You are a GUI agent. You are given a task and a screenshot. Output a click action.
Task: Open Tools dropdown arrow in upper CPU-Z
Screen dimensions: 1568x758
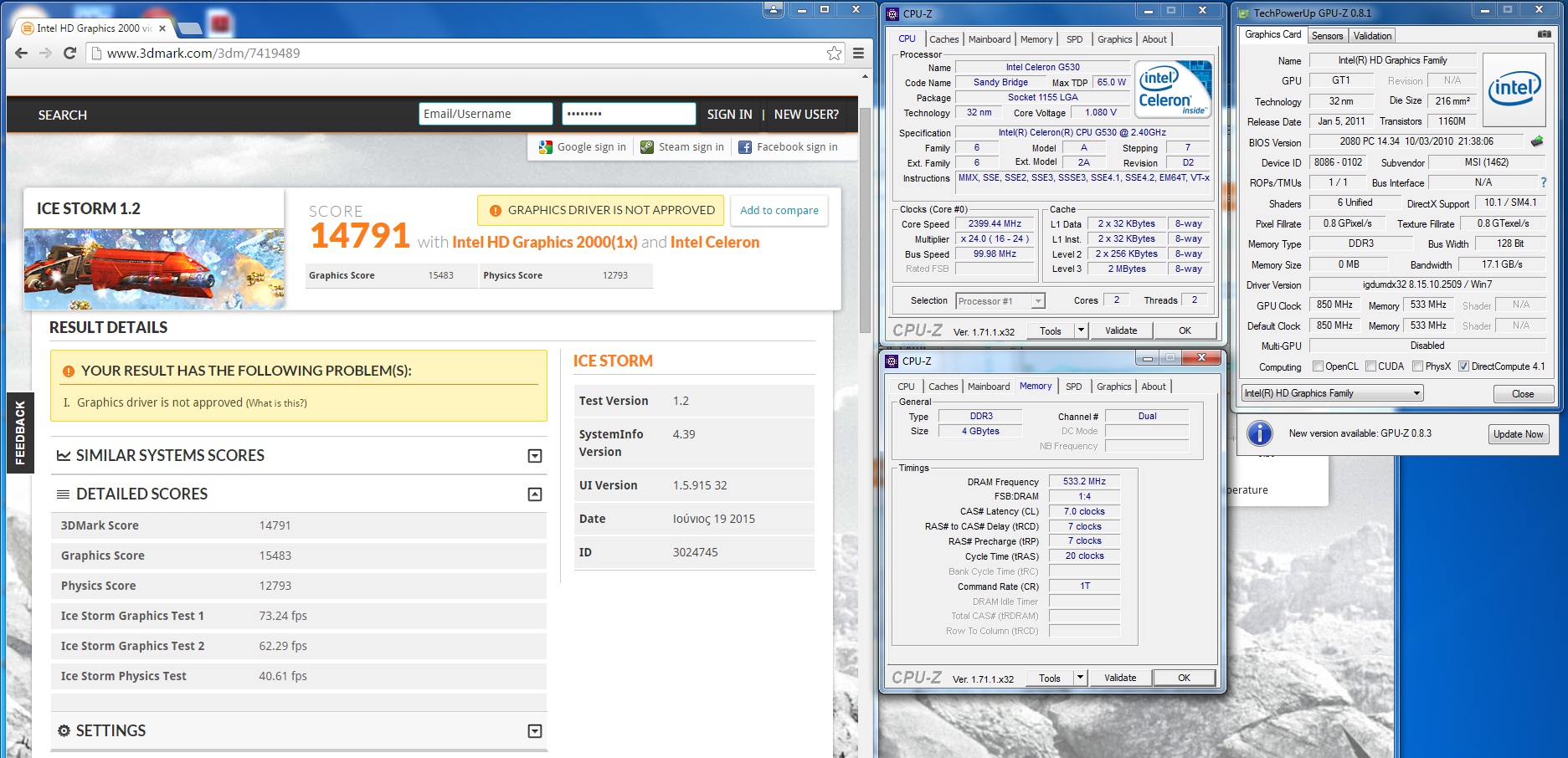click(1081, 330)
